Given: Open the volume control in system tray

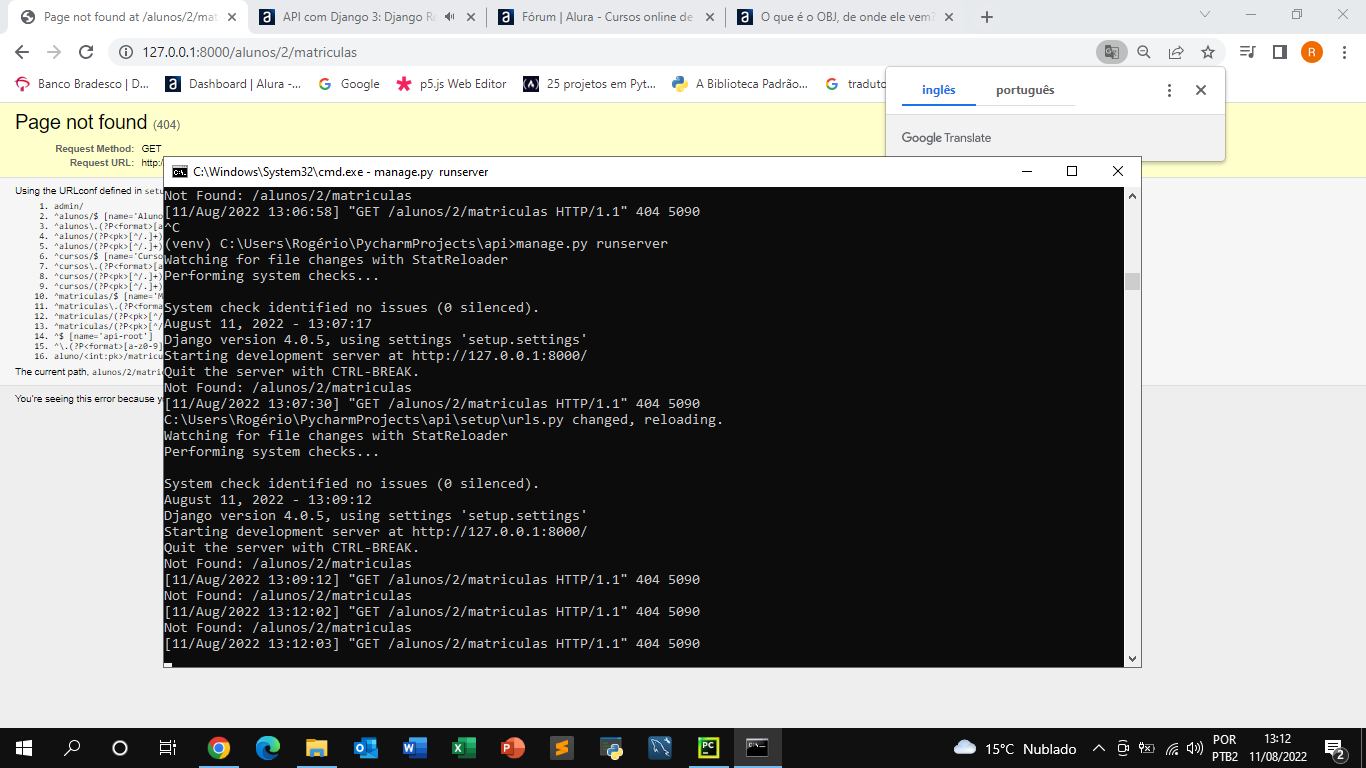Looking at the screenshot, I should [1195, 748].
